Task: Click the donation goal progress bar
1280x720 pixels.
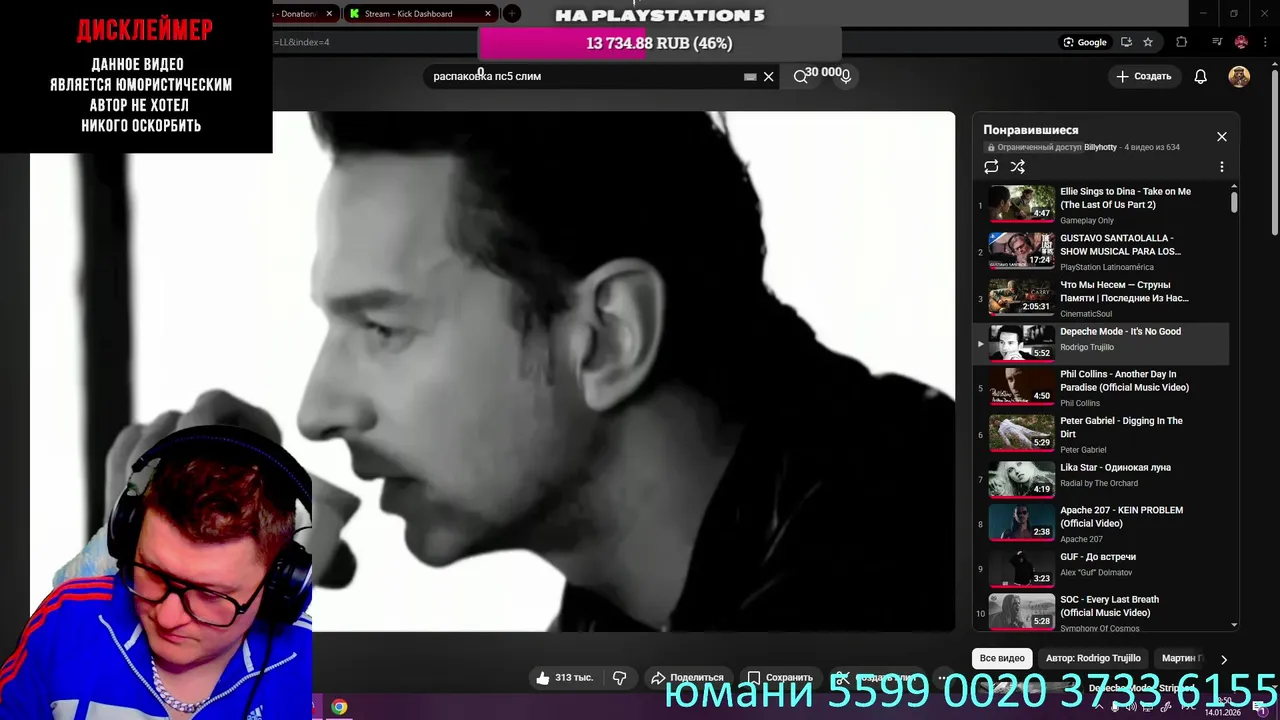Action: point(659,43)
